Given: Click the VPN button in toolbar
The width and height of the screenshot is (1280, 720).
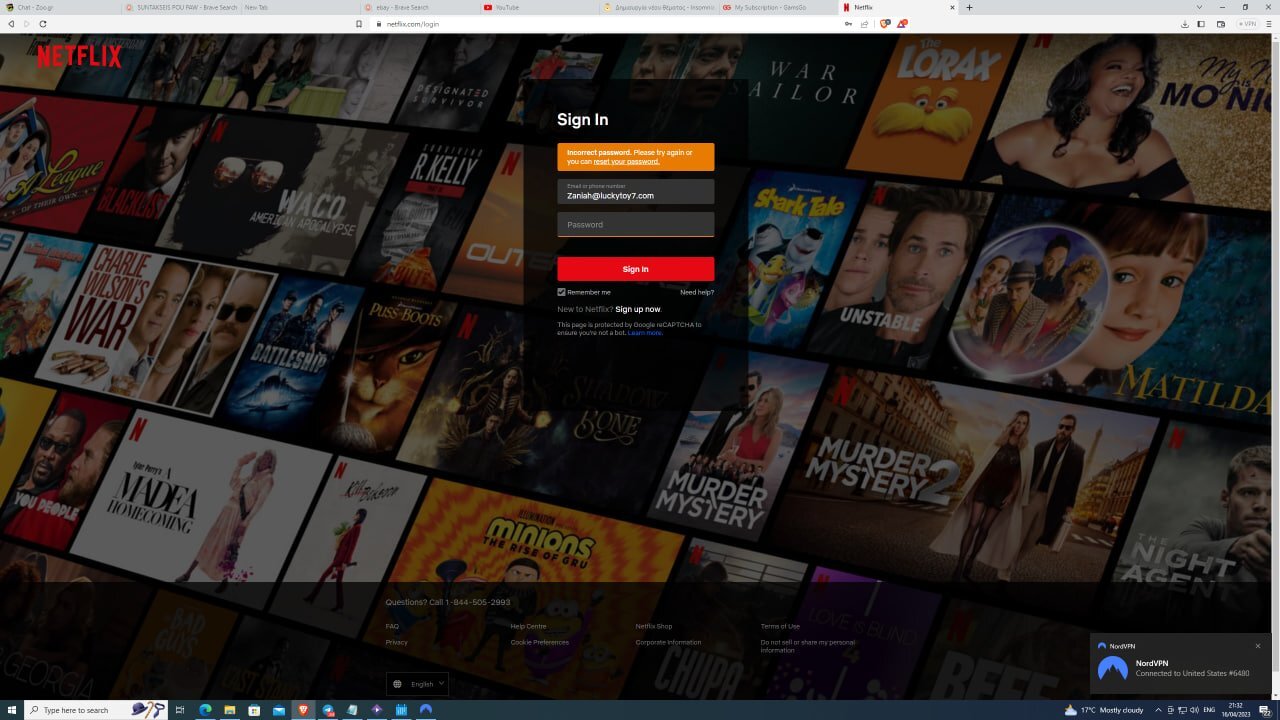Looking at the screenshot, I should pos(1247,23).
